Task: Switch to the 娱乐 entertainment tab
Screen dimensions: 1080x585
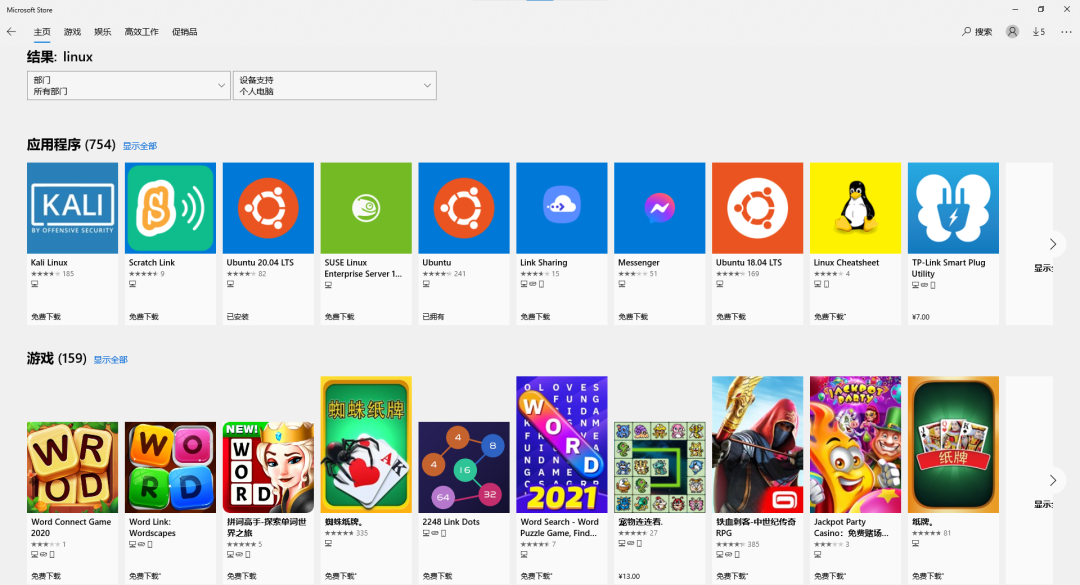Action: point(103,32)
